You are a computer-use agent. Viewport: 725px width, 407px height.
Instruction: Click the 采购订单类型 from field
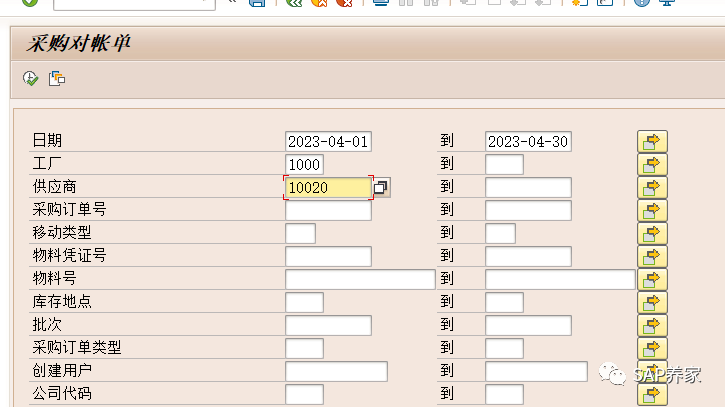304,348
